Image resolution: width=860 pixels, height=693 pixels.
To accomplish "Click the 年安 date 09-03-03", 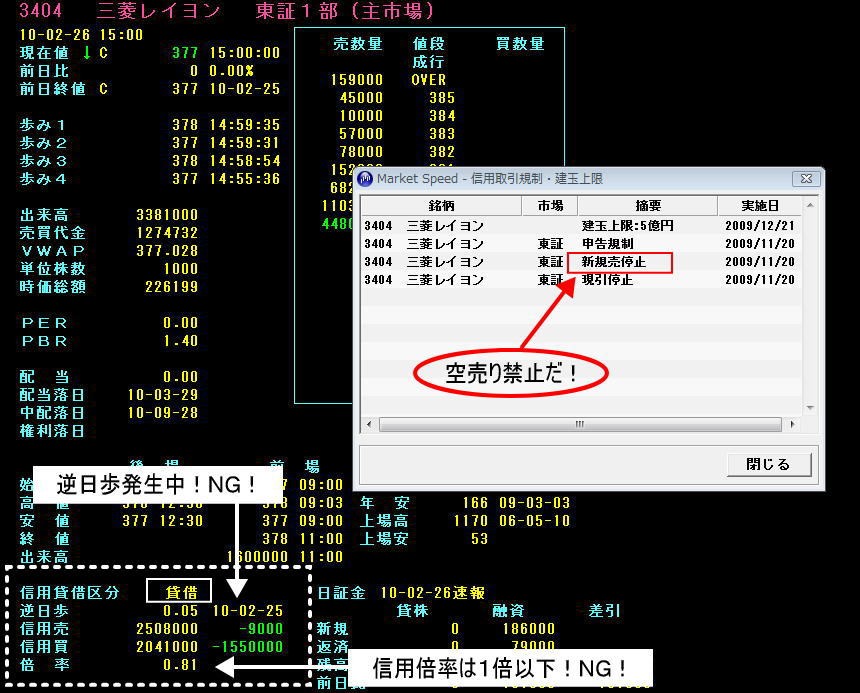I will [x=535, y=503].
